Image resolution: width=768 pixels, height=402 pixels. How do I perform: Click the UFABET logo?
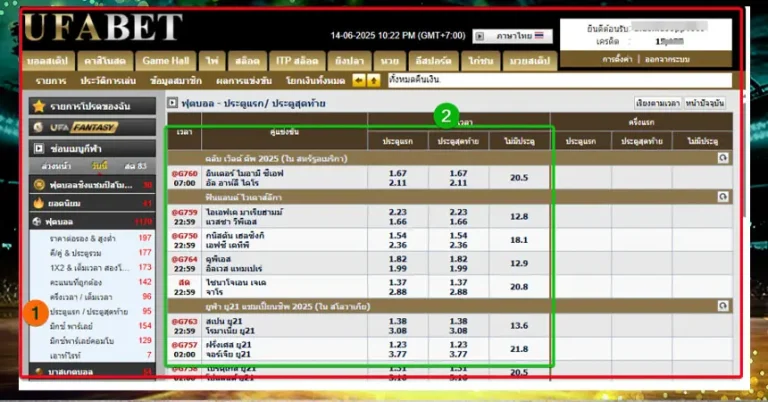102,27
